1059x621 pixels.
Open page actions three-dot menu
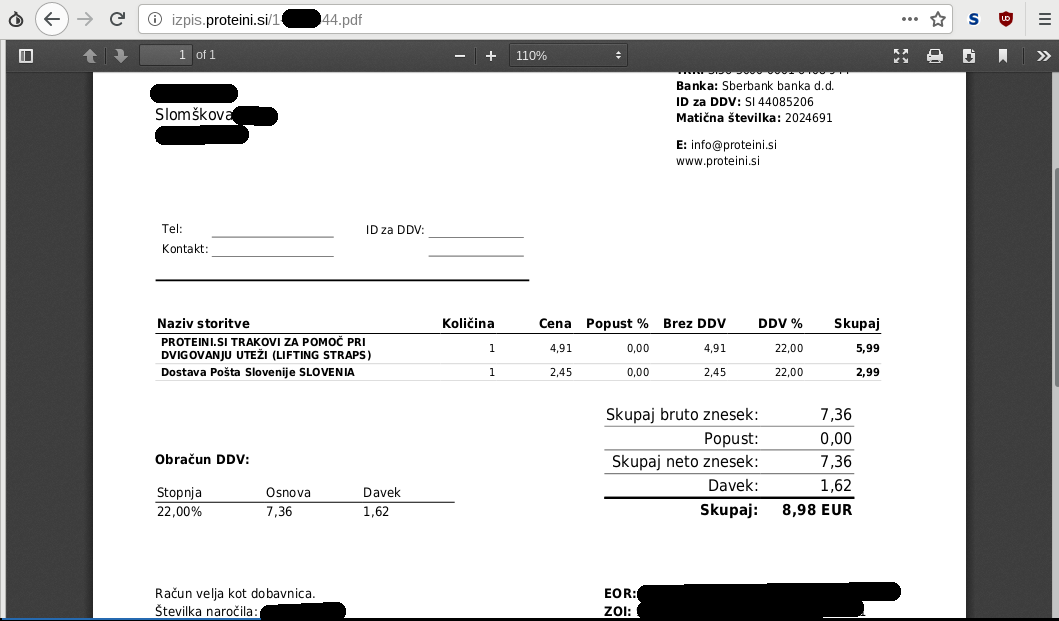pos(910,19)
